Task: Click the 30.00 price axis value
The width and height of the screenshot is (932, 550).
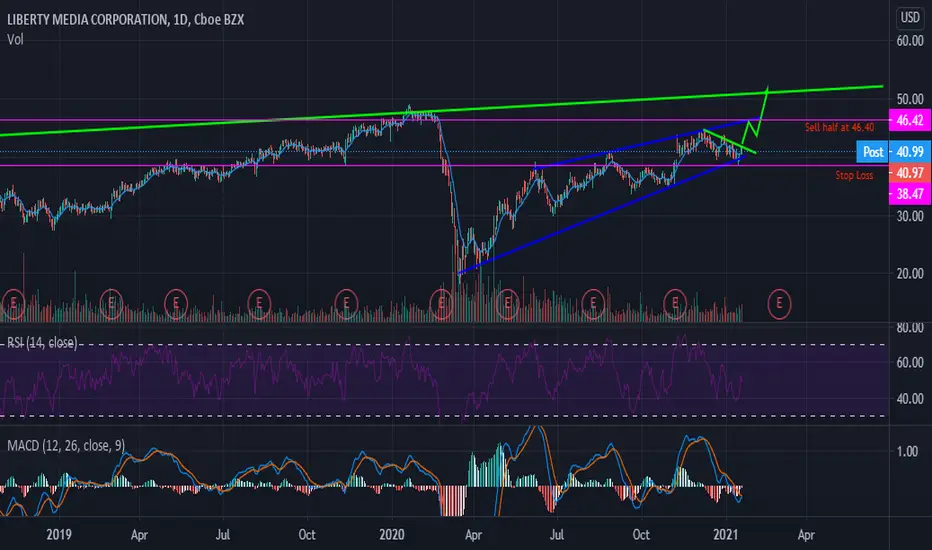Action: [910, 216]
